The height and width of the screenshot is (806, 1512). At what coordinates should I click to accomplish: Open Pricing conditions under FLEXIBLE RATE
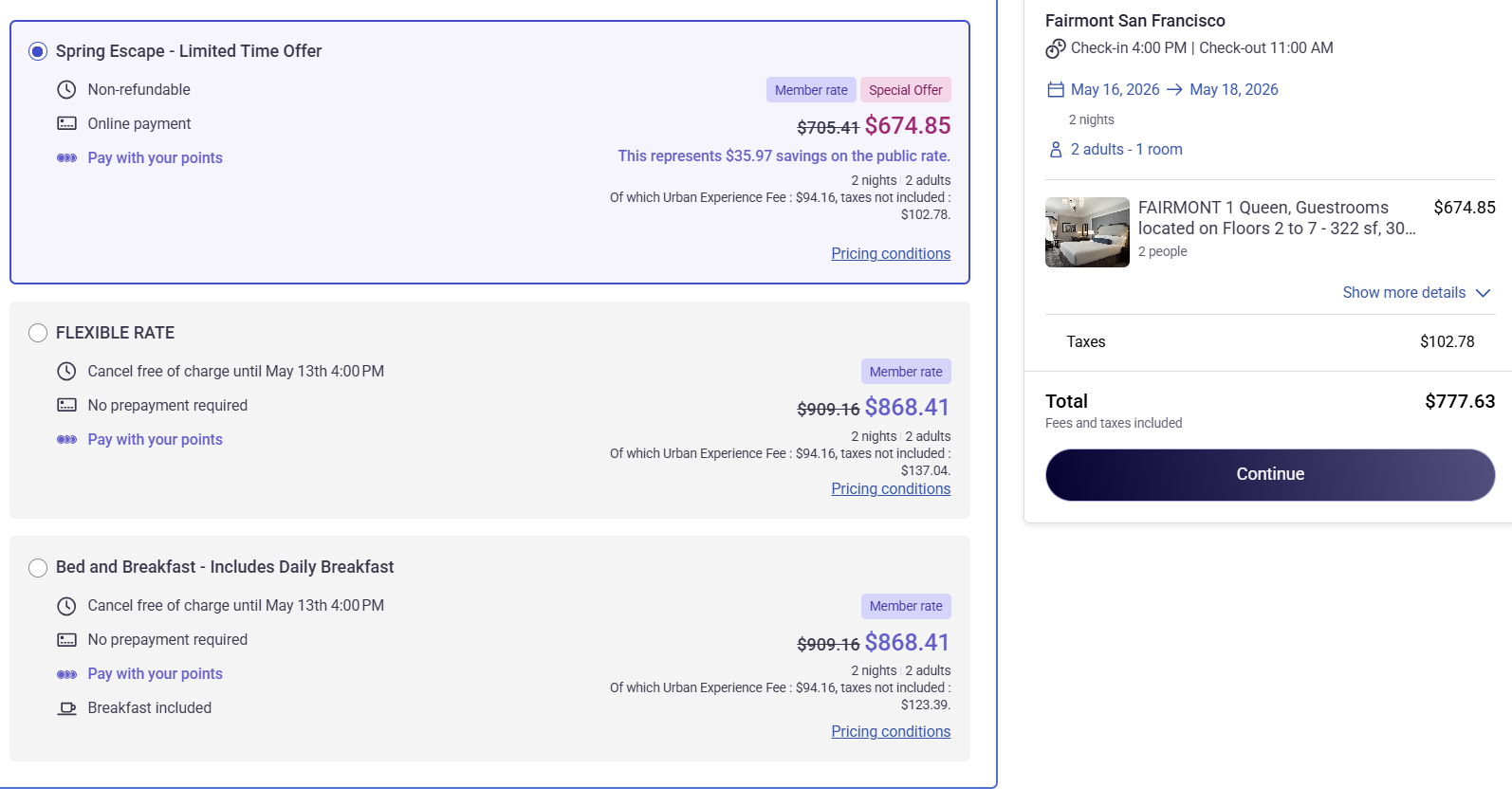pyautogui.click(x=891, y=489)
